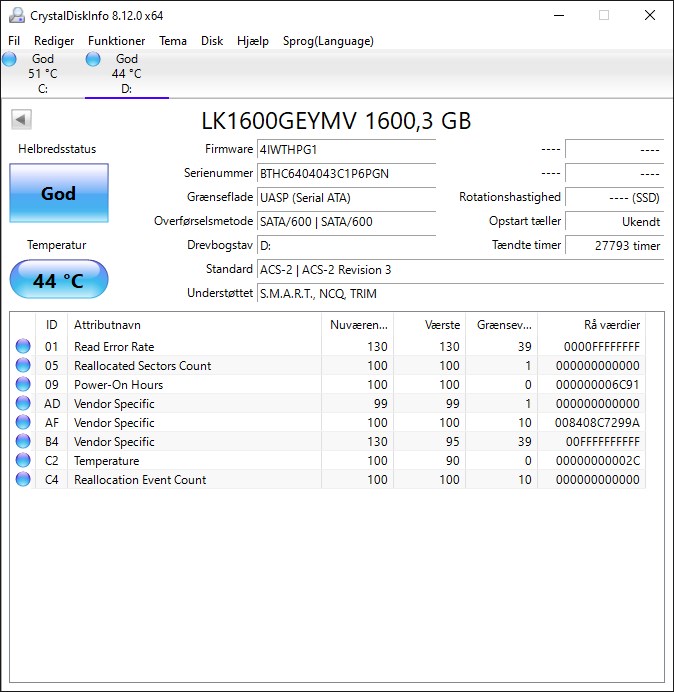The height and width of the screenshot is (692, 674).
Task: Open the Tema menu
Action: point(173,41)
